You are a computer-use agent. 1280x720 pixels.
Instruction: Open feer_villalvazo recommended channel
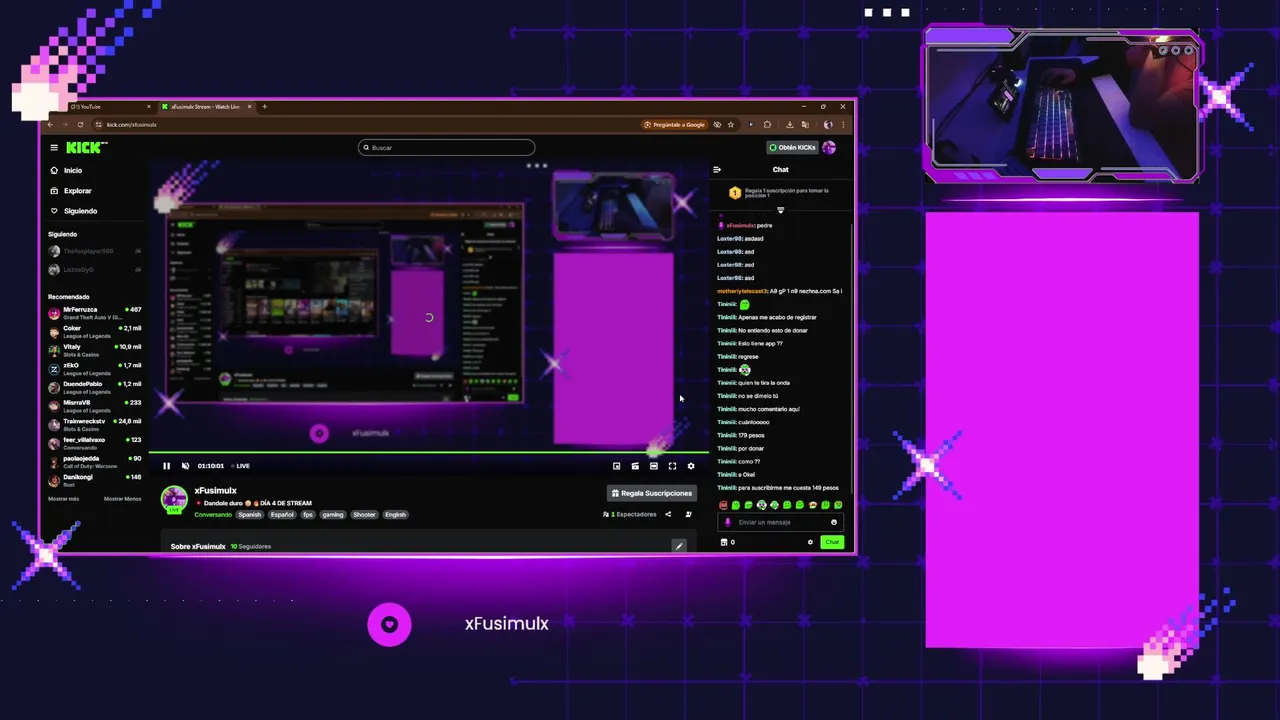95,442
